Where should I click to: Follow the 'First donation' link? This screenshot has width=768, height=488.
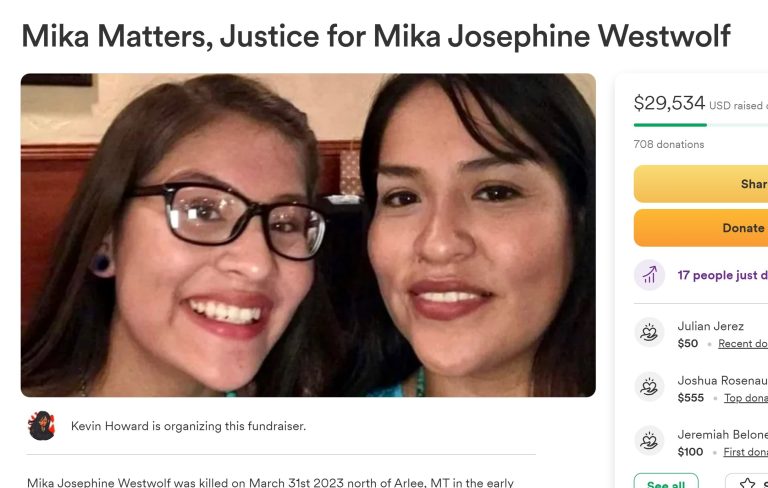[745, 452]
